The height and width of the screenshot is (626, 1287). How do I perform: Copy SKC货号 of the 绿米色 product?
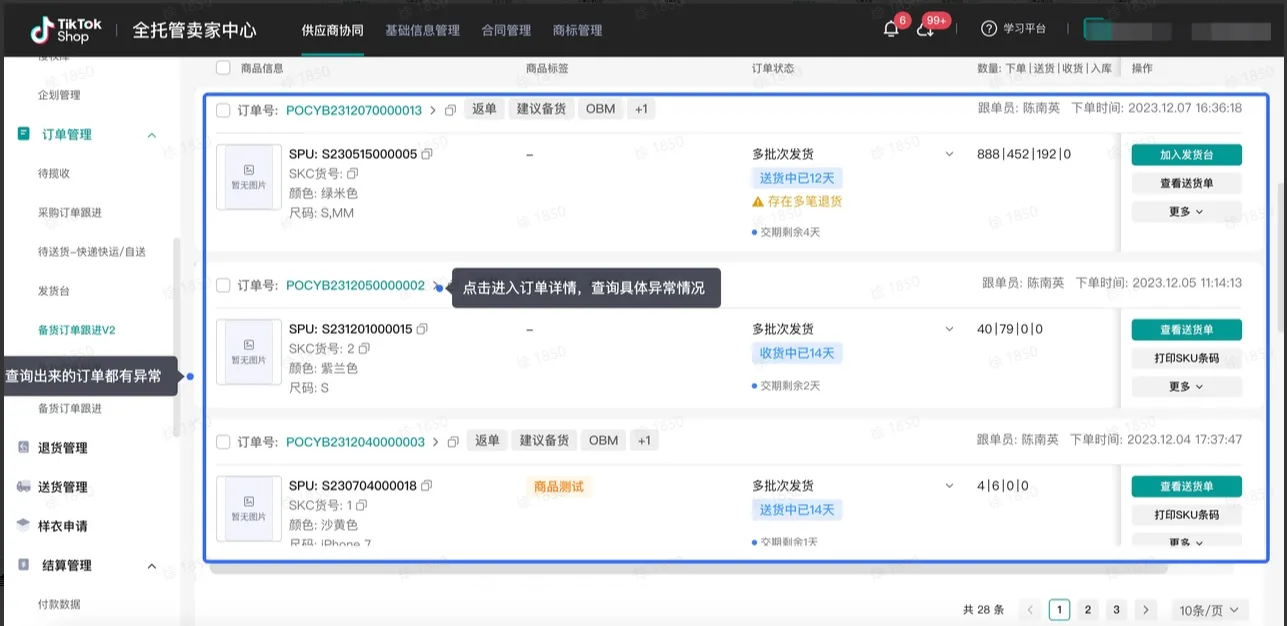[352, 174]
